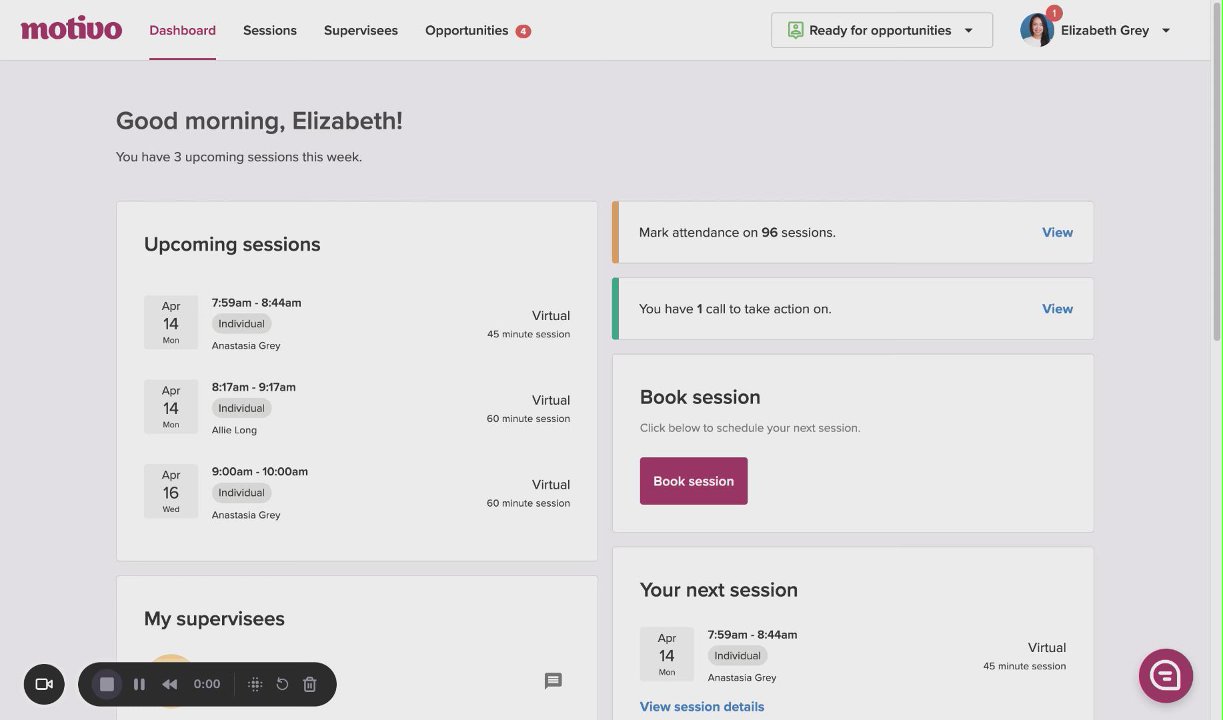Expand the Ready for opportunities dropdown
Viewport: 1223px width, 720px height.
tap(882, 30)
